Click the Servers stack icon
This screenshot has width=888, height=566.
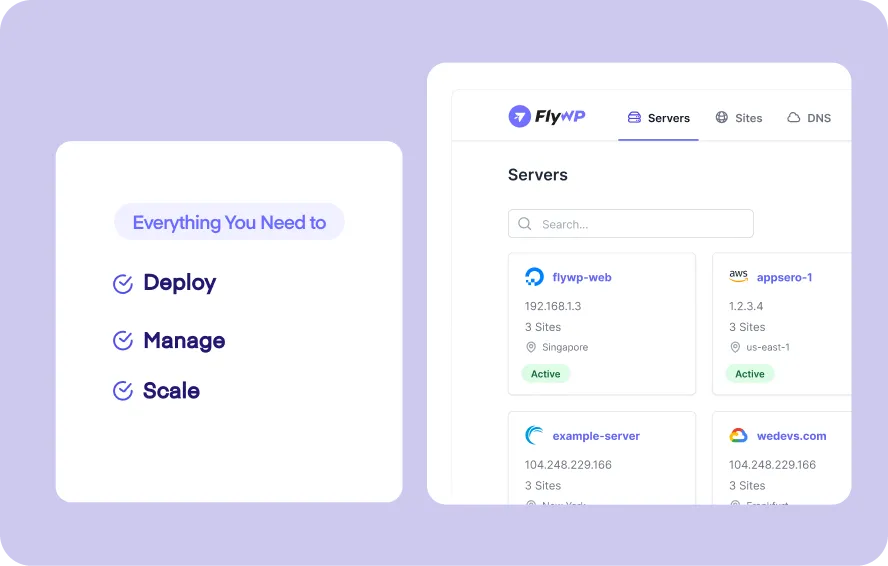[634, 117]
